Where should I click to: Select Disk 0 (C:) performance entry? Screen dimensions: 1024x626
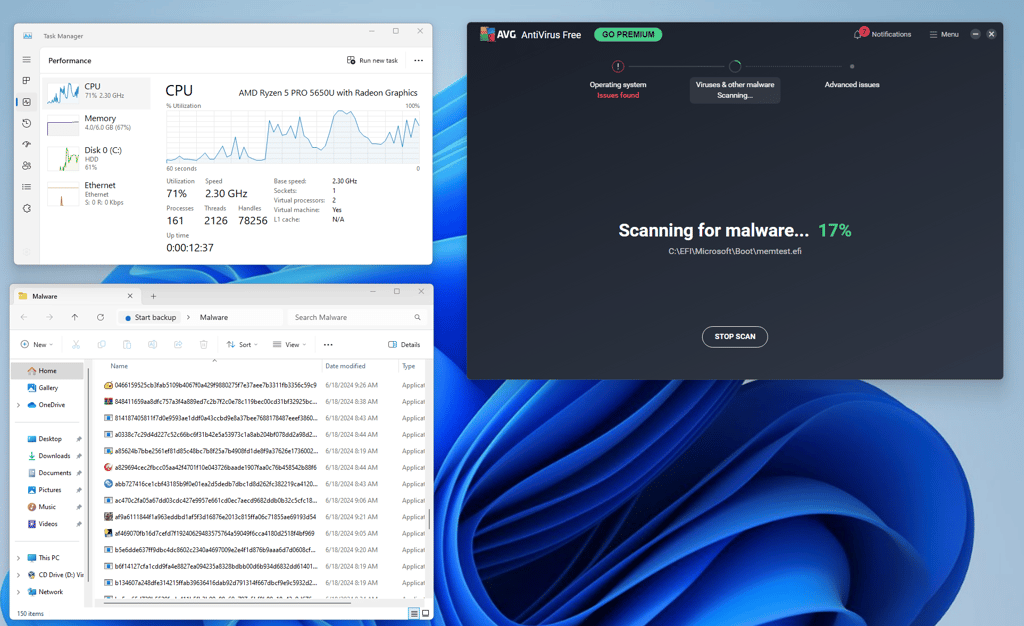point(96,158)
